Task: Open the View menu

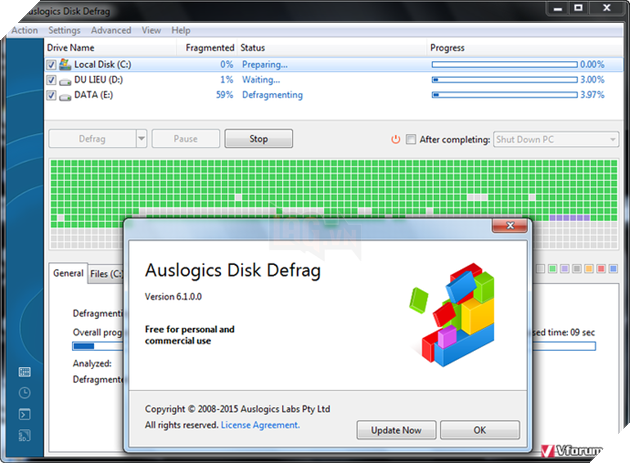Action: [x=151, y=30]
